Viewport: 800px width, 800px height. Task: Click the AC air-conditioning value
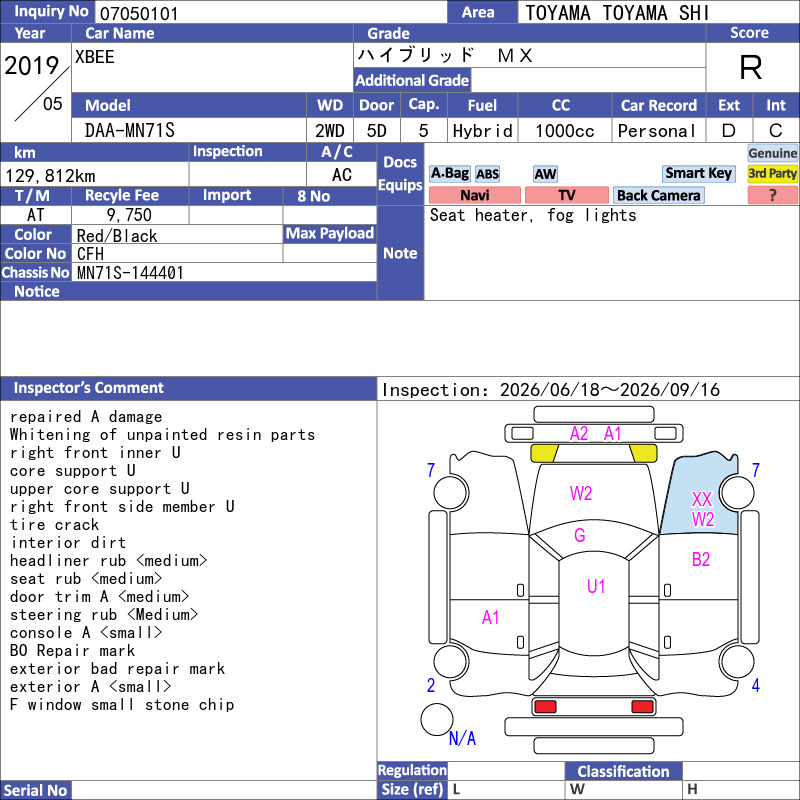pos(342,175)
